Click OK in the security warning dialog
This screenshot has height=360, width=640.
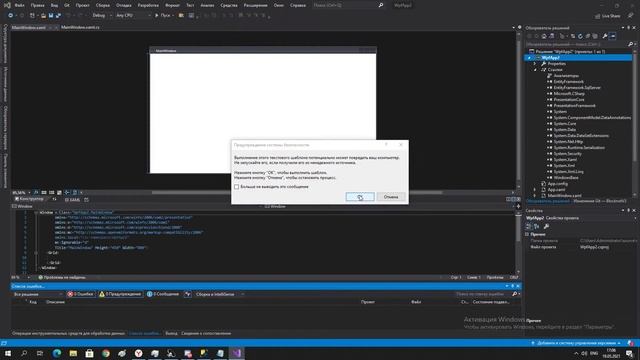click(x=360, y=197)
